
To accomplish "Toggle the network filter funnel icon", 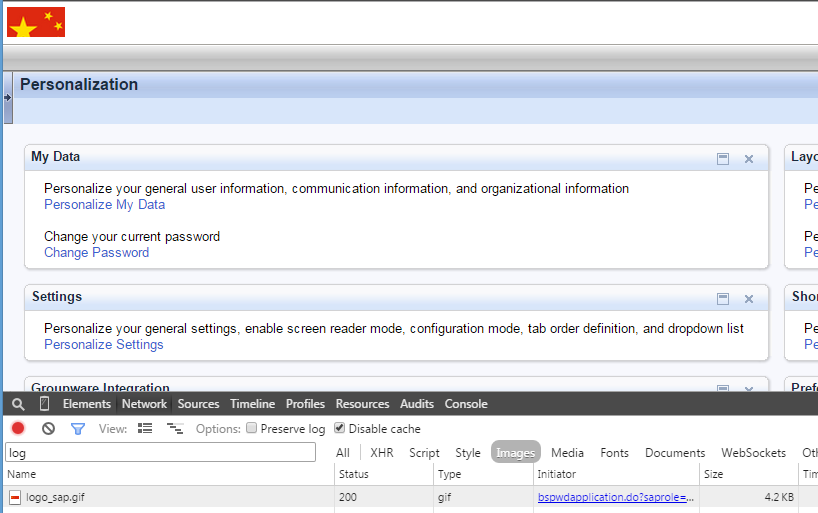I will coord(78,429).
